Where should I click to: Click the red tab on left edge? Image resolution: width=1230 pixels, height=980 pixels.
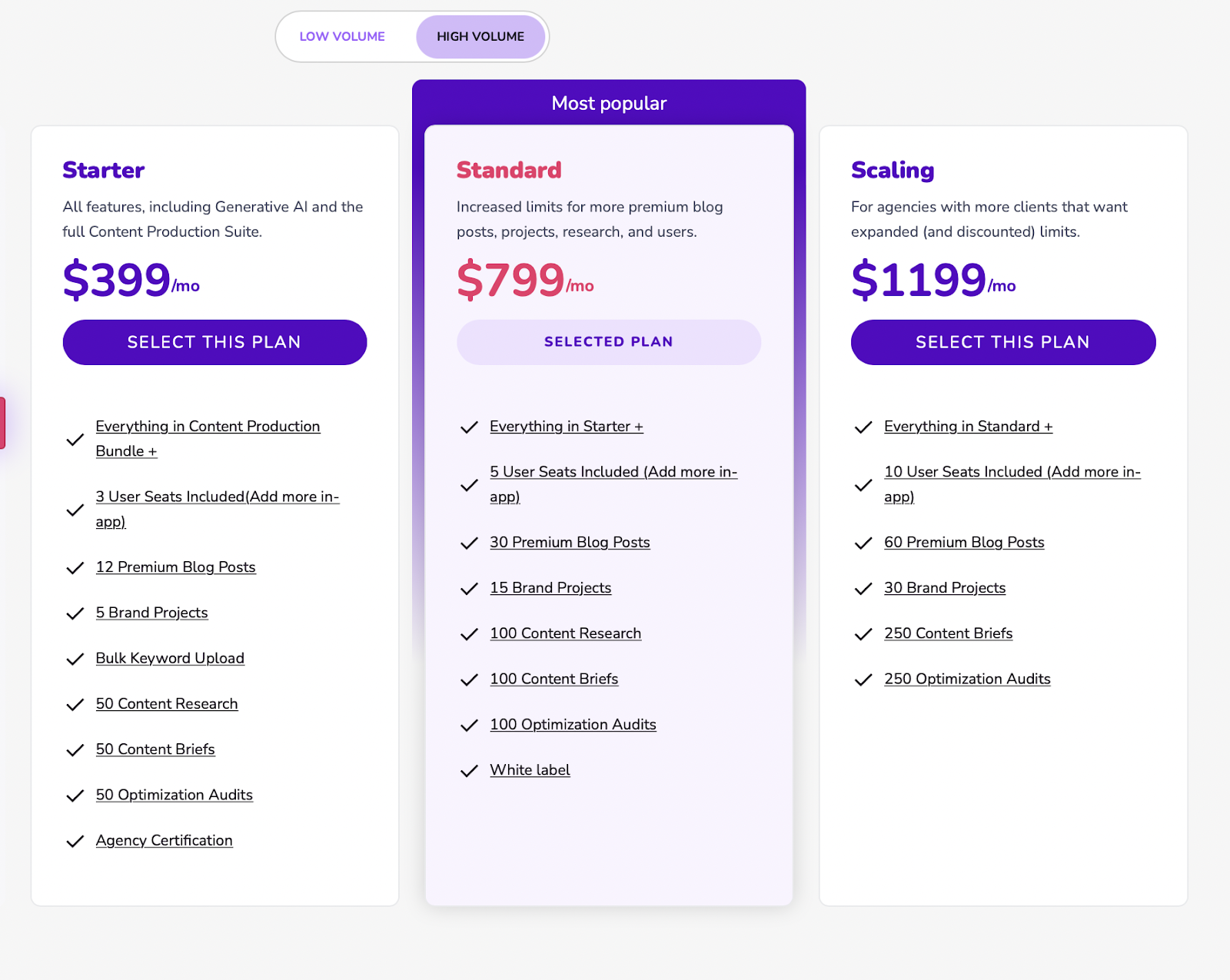pyautogui.click(x=2, y=423)
